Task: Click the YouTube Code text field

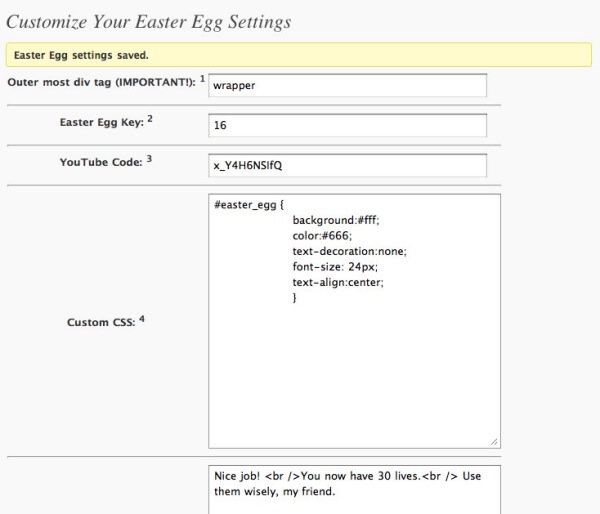Action: pyautogui.click(x=347, y=166)
